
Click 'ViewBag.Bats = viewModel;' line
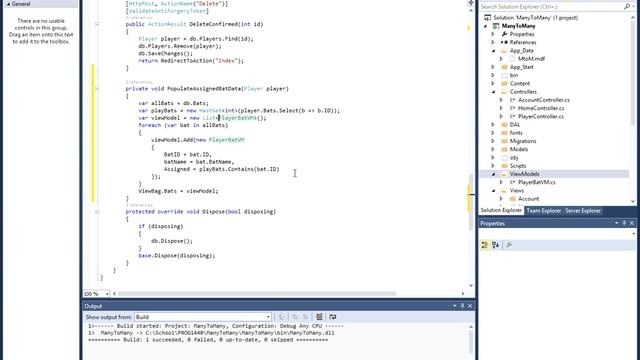(178, 191)
